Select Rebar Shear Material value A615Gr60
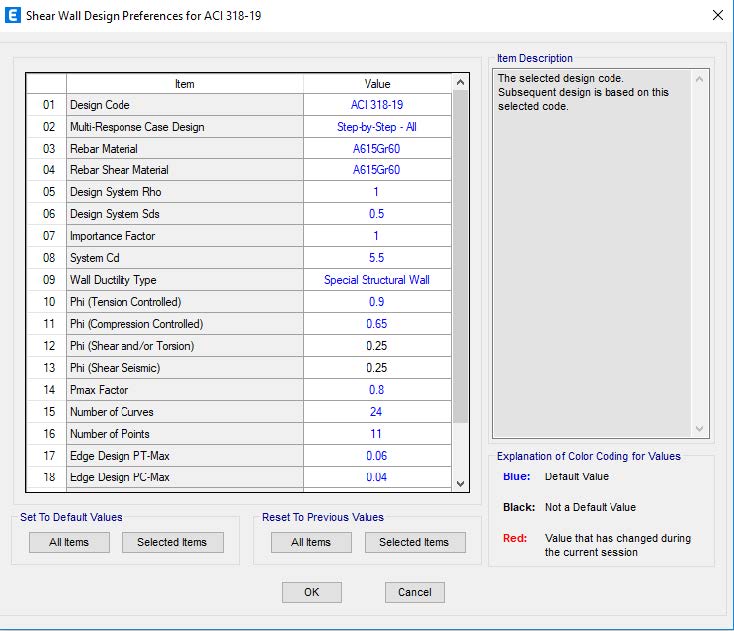734x631 pixels. tap(377, 170)
